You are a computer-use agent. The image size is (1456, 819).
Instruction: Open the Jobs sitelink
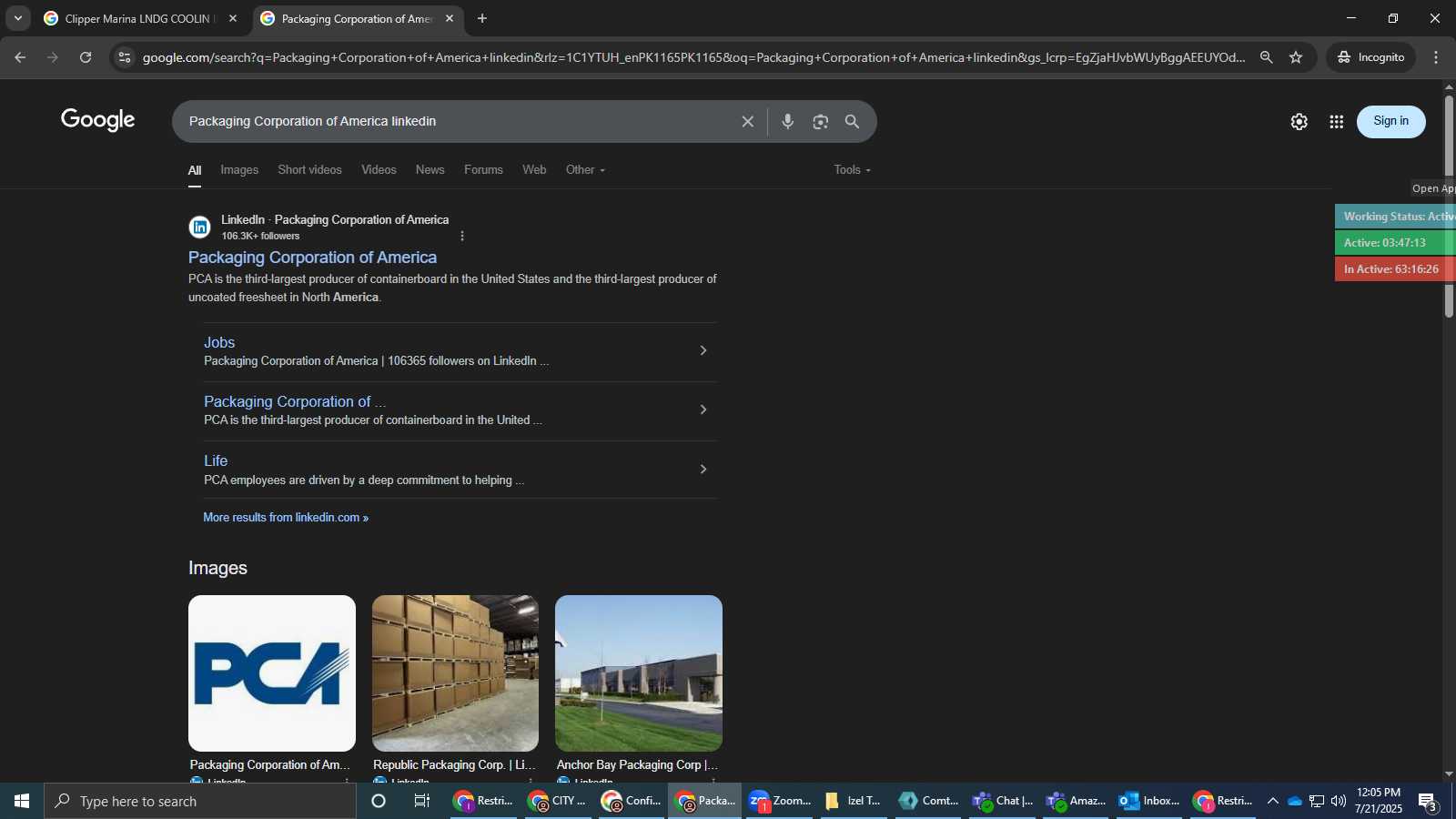click(x=219, y=342)
